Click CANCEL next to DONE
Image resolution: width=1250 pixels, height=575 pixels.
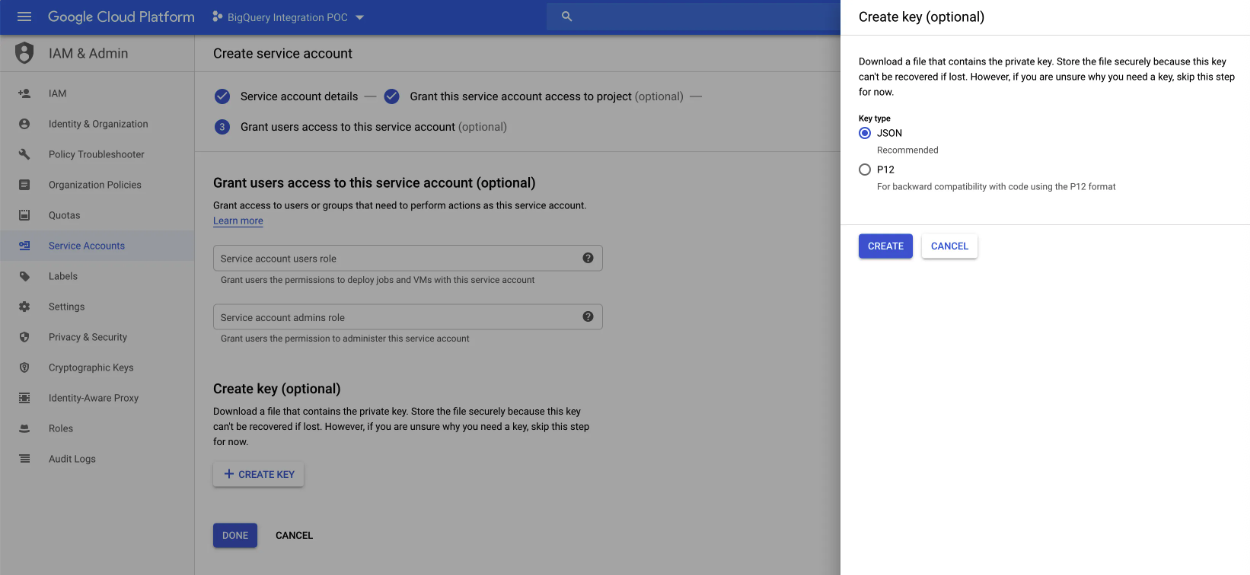(294, 535)
